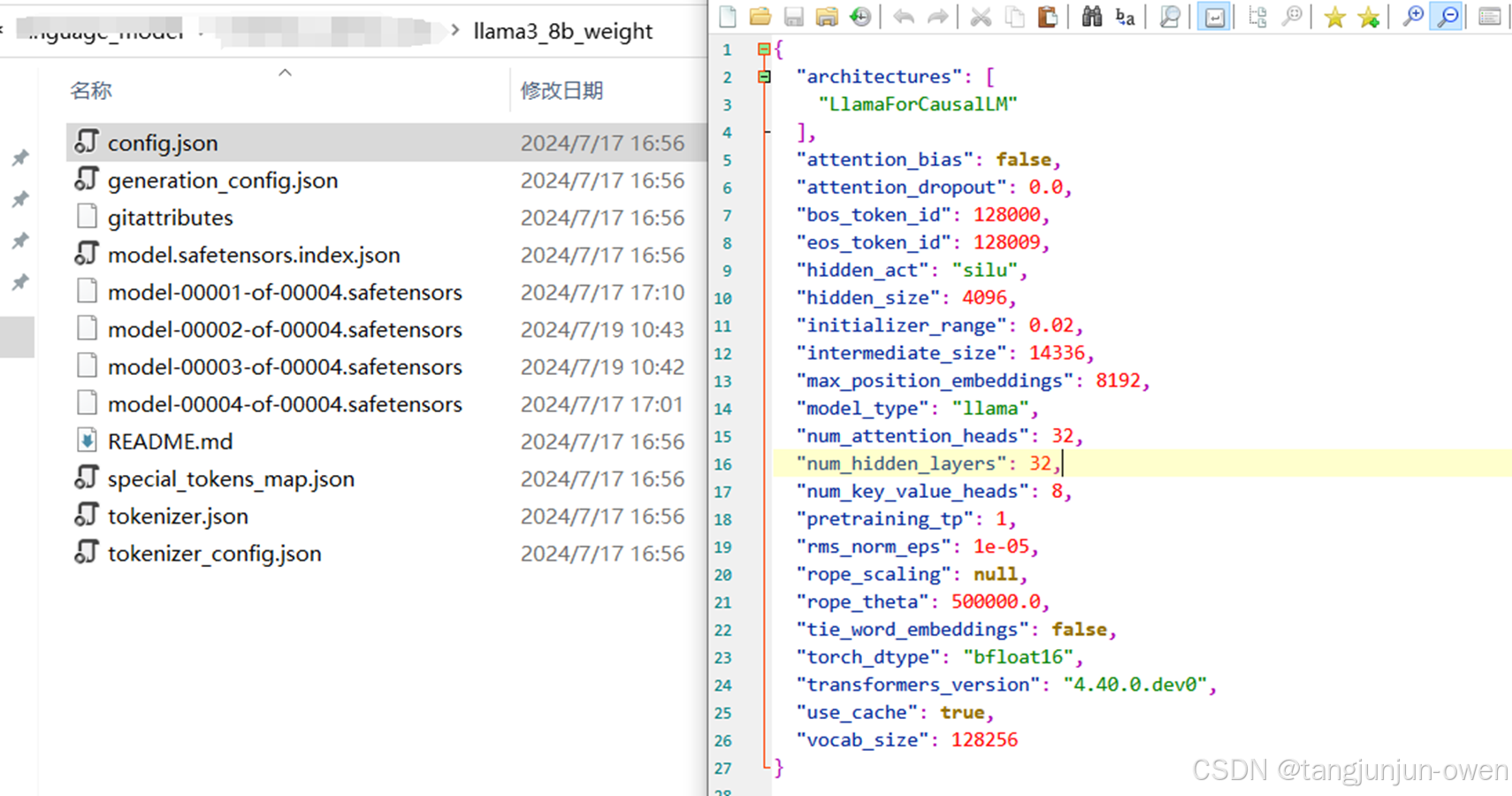Viewport: 1512px width, 796px height.
Task: Click the sort arrow above the name column
Action: 285,73
